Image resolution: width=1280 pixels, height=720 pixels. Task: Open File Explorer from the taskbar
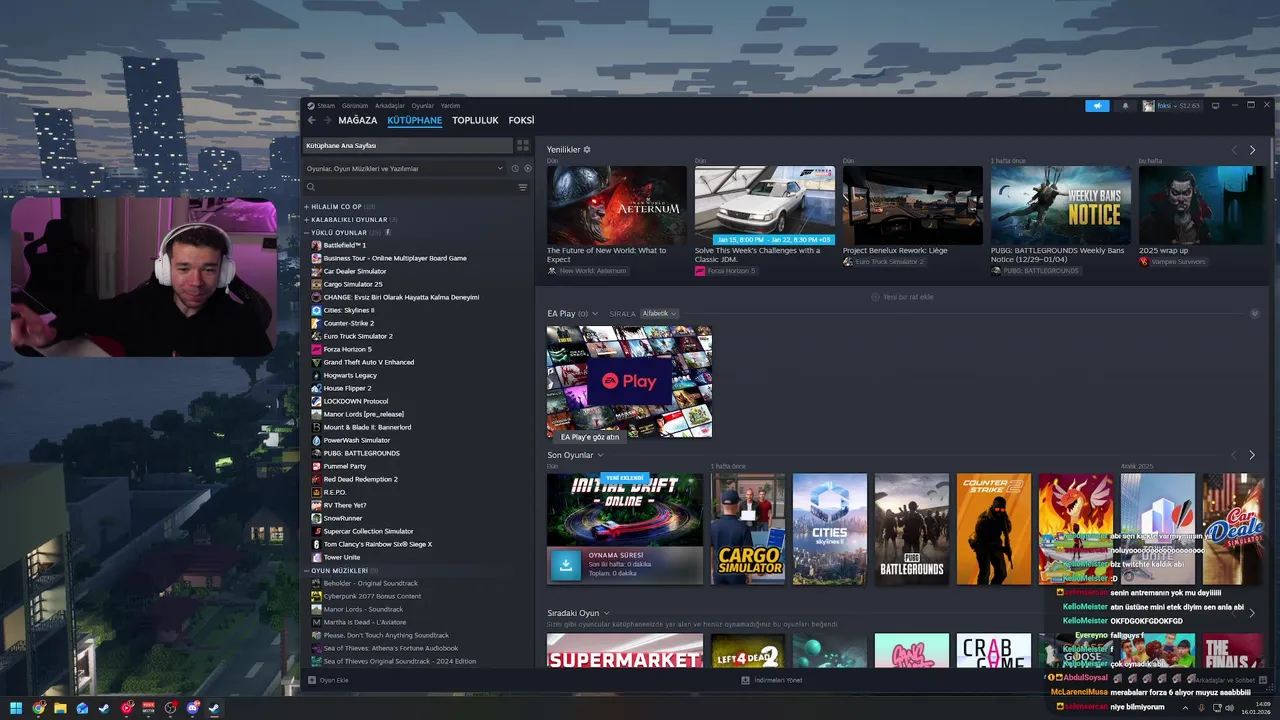pos(60,708)
